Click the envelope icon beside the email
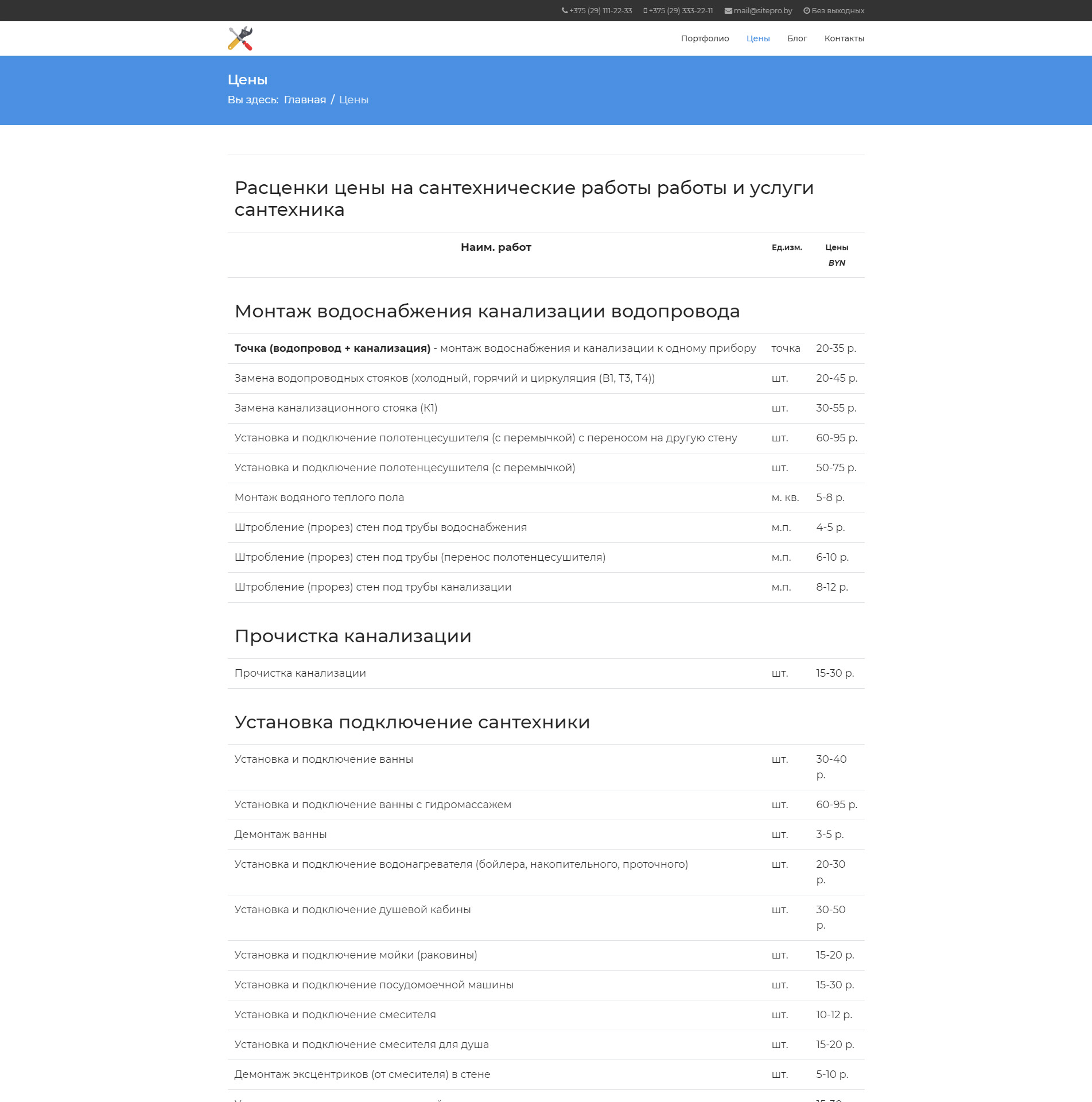This screenshot has height=1102, width=1092. (728, 11)
